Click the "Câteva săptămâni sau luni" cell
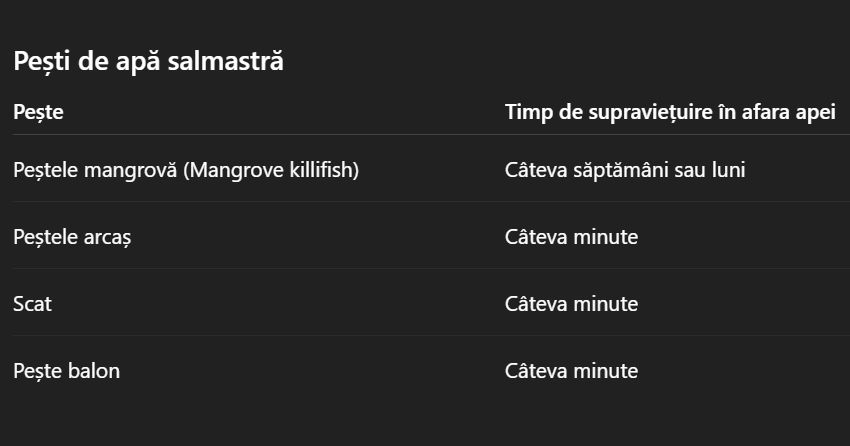This screenshot has width=850, height=446. (624, 170)
